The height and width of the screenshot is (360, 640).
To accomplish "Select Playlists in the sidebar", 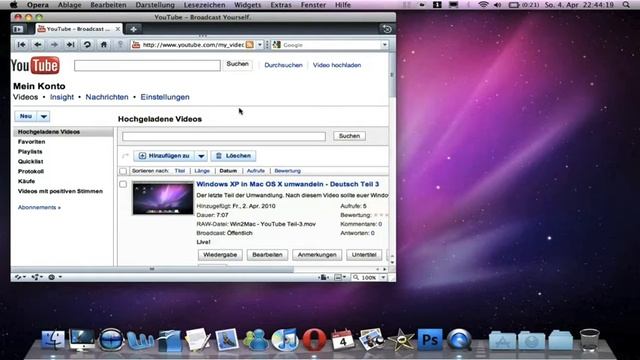I will 30,152.
